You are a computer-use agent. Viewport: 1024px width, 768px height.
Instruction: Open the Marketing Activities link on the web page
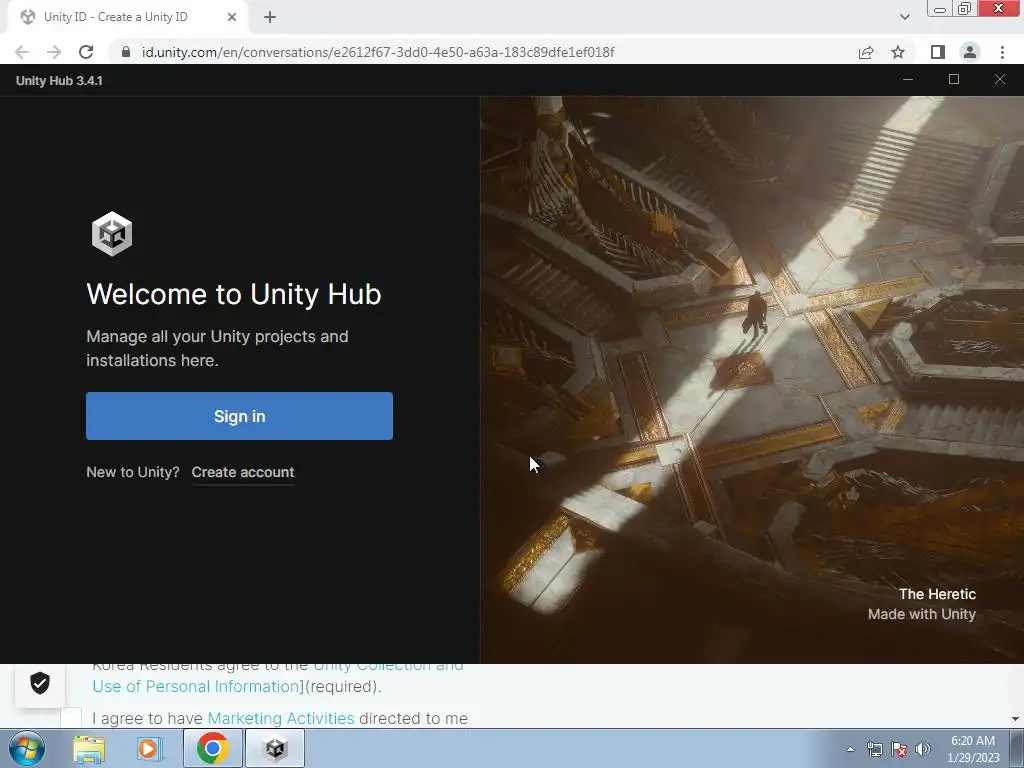point(281,718)
